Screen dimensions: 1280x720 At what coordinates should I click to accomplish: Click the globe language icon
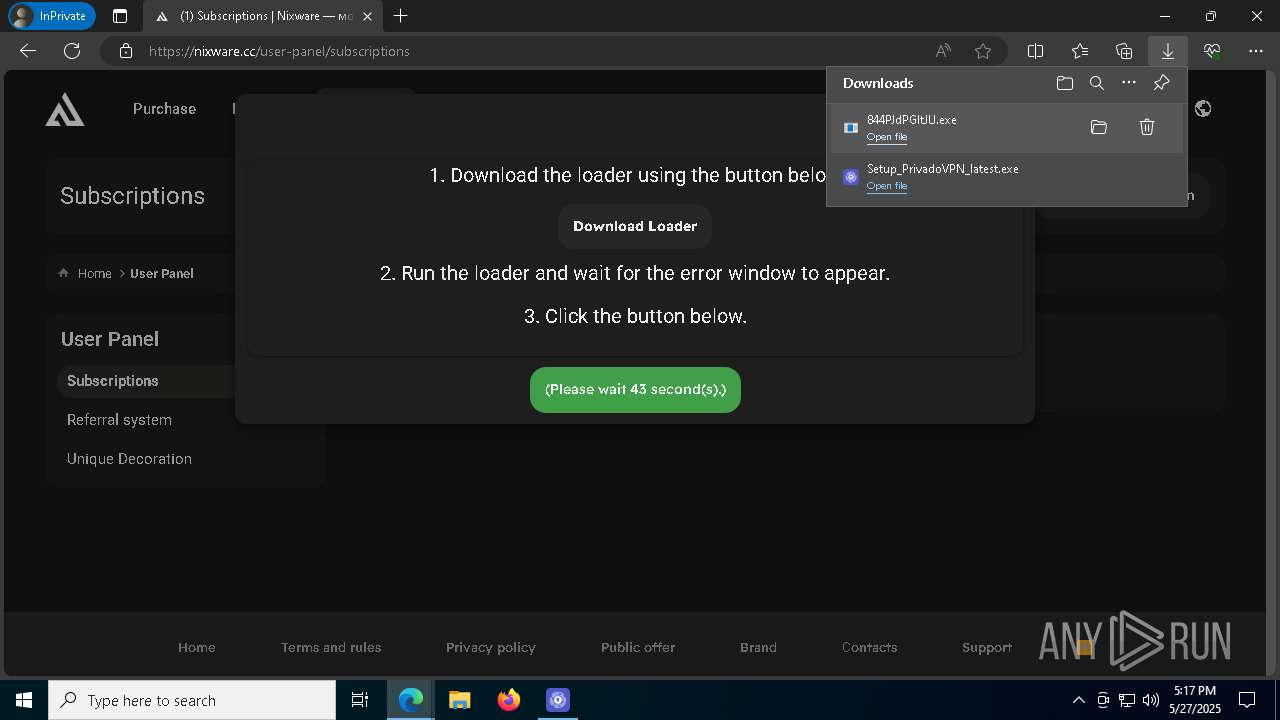pyautogui.click(x=1203, y=109)
